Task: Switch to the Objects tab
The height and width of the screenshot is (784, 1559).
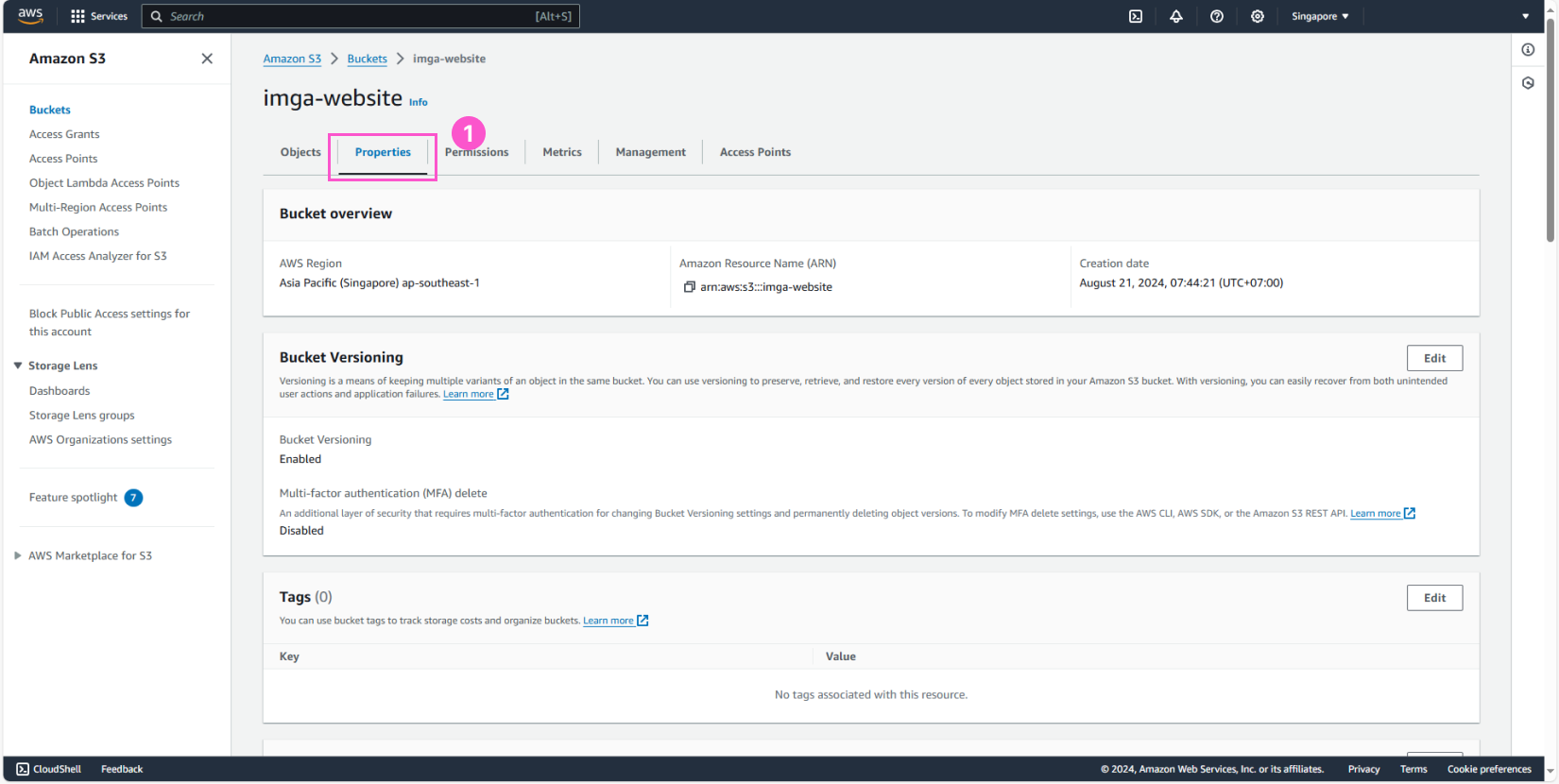Action: pos(300,152)
